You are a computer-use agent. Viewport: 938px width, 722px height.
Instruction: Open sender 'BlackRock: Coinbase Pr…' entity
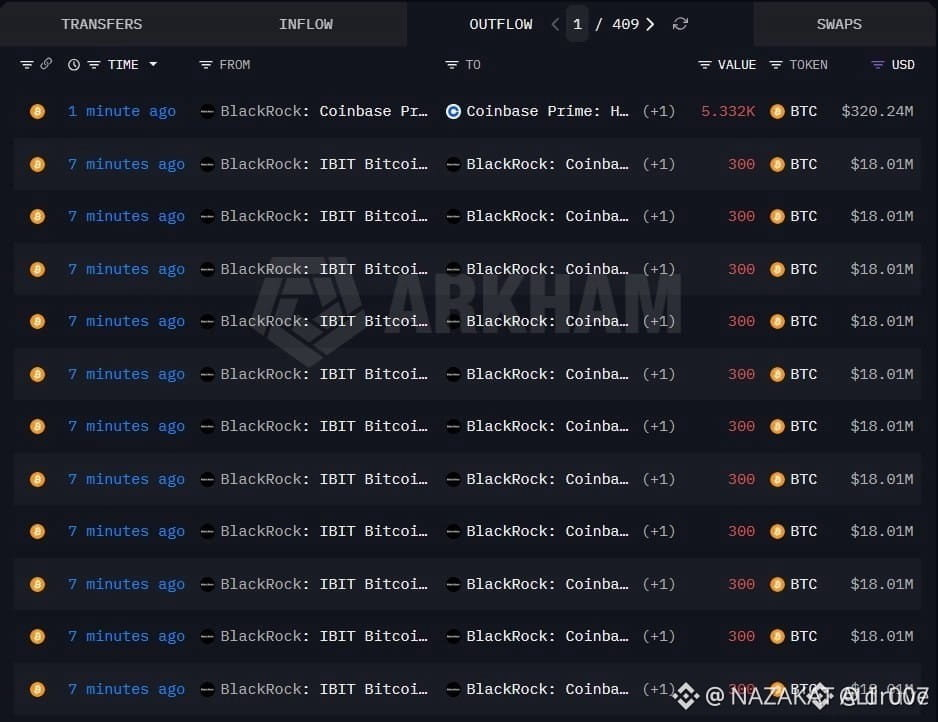click(x=324, y=111)
